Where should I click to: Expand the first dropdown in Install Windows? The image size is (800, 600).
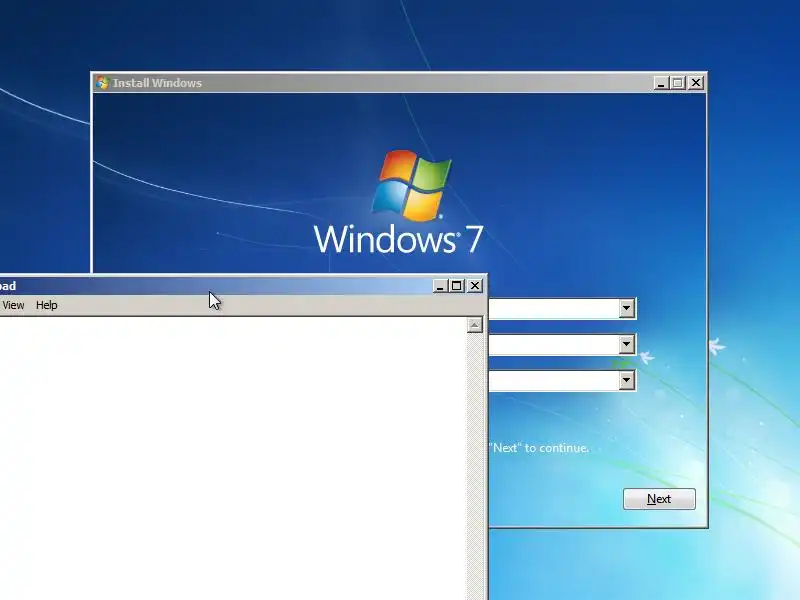pyautogui.click(x=627, y=308)
